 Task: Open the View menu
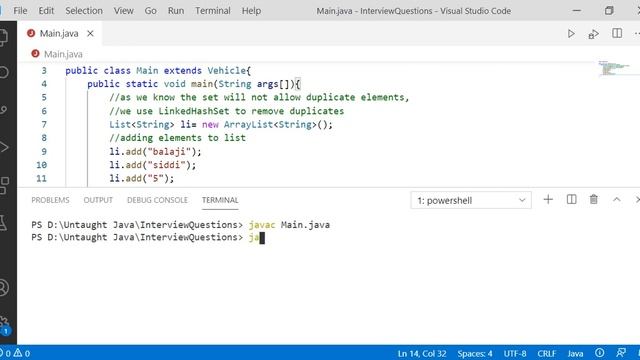click(123, 11)
